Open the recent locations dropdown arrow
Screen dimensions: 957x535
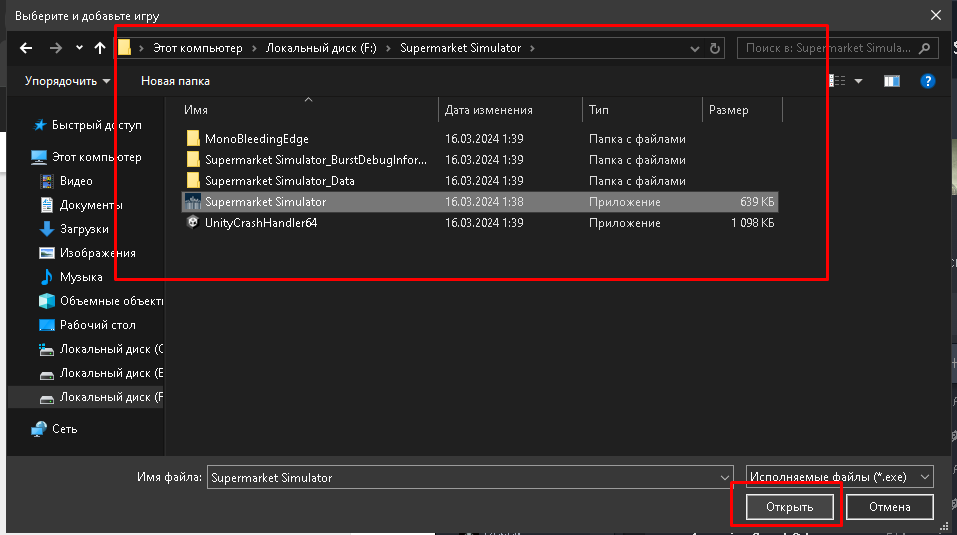pos(79,48)
